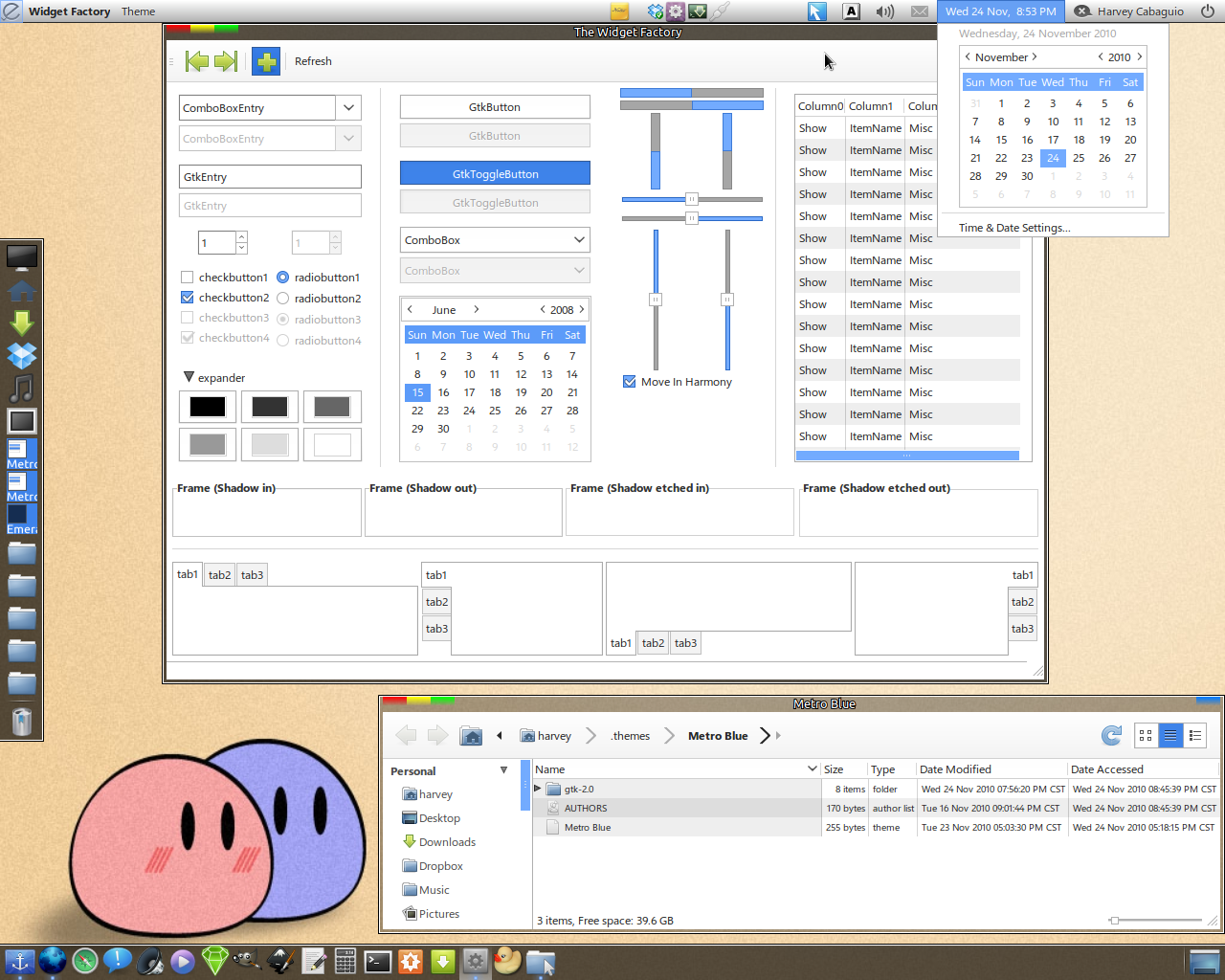
Task: Open the purple play media player icon
Action: 183,961
